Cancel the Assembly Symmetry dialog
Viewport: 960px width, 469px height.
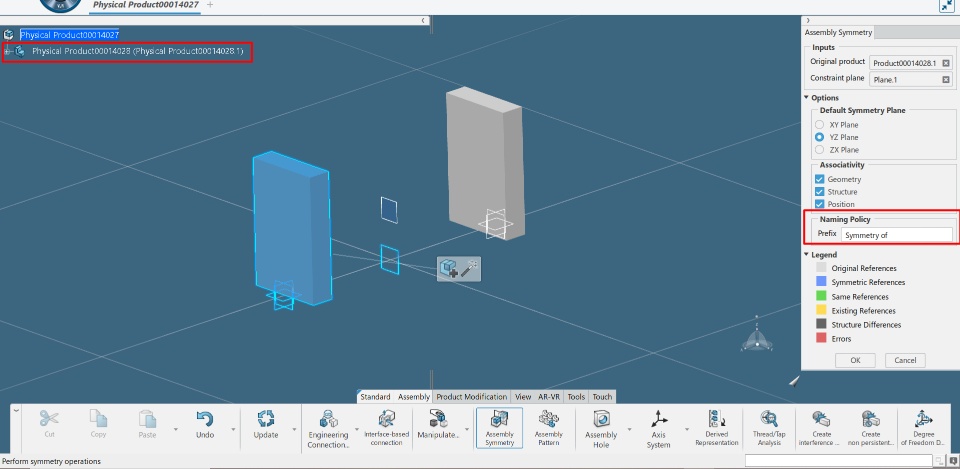point(905,360)
